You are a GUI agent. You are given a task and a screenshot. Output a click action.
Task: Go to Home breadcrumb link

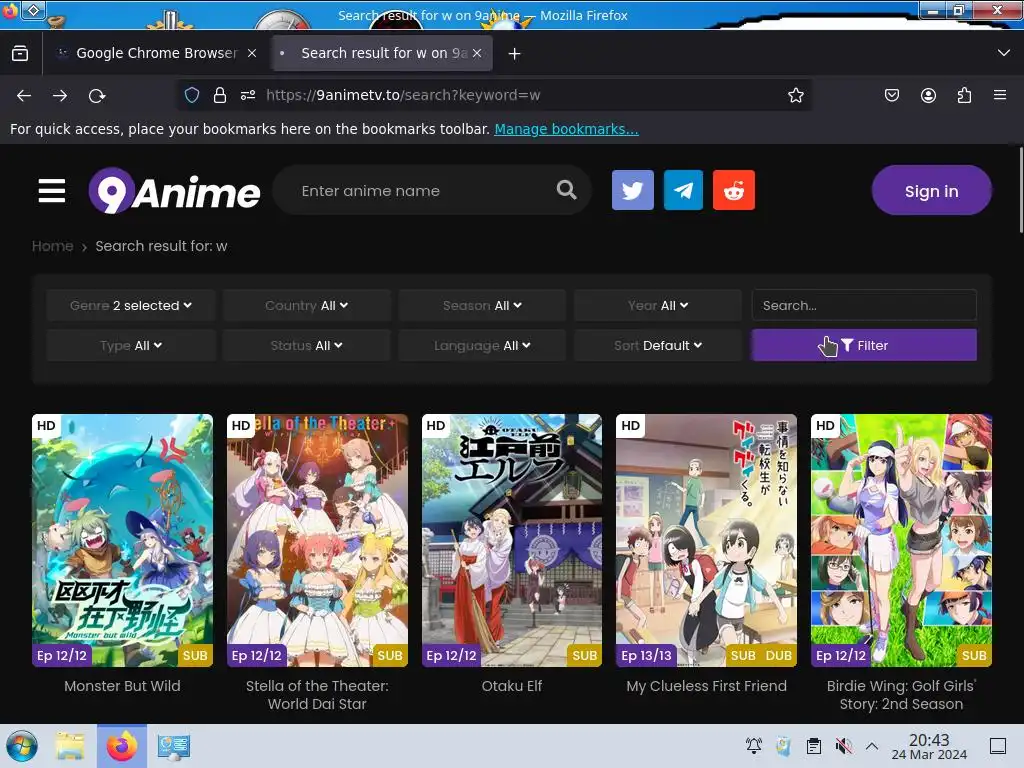click(53, 246)
